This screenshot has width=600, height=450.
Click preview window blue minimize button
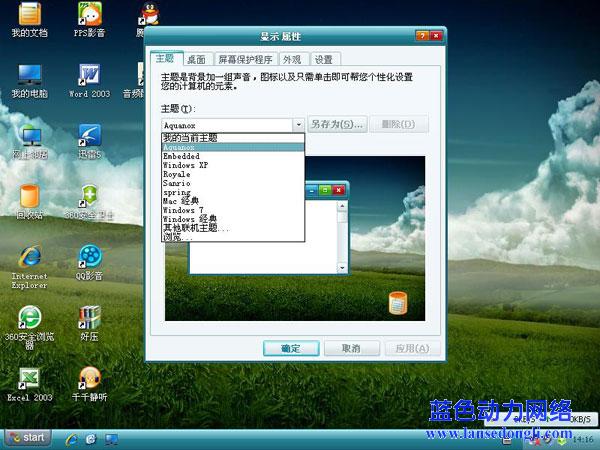click(311, 190)
